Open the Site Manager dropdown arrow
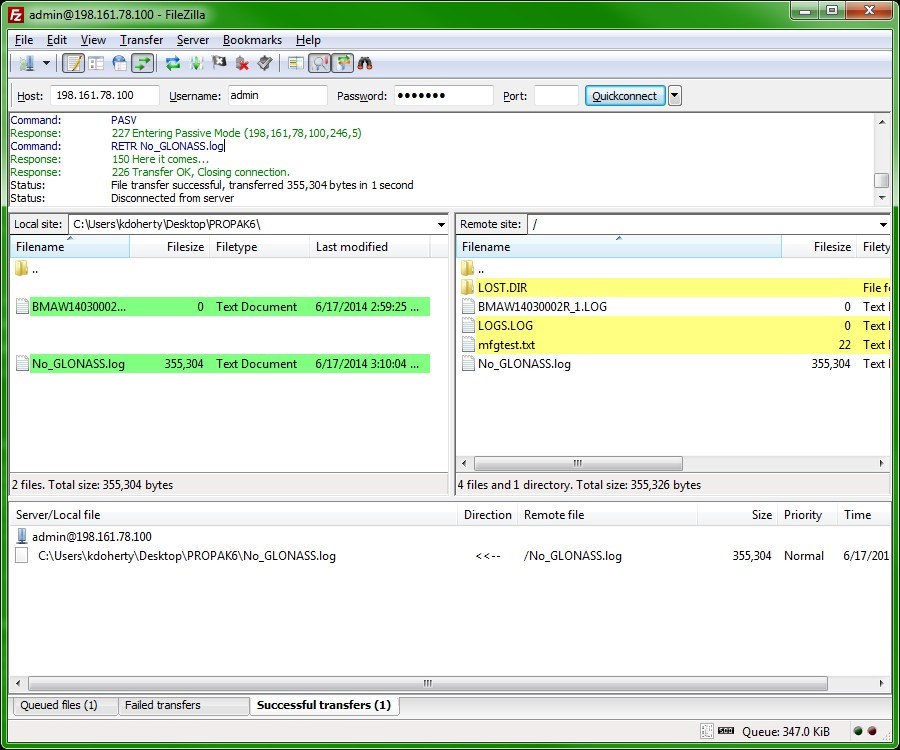This screenshot has width=900, height=750. point(46,63)
